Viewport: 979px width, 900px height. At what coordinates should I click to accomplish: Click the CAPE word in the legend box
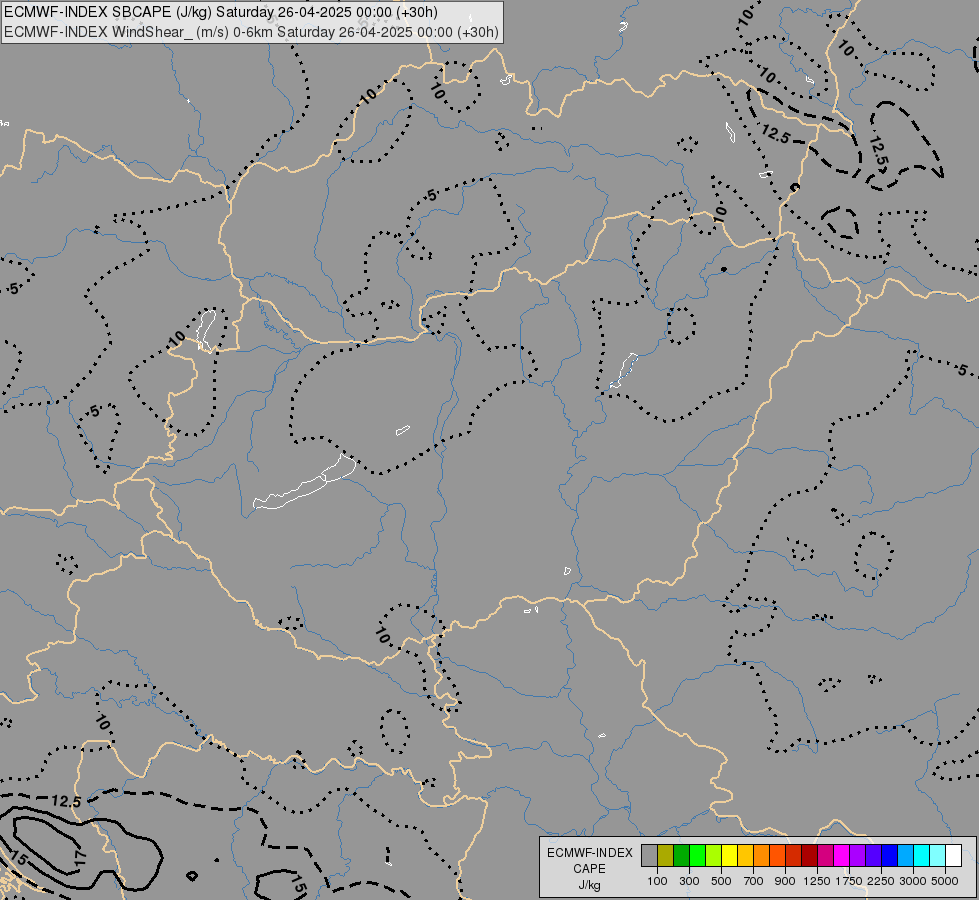pyautogui.click(x=589, y=869)
